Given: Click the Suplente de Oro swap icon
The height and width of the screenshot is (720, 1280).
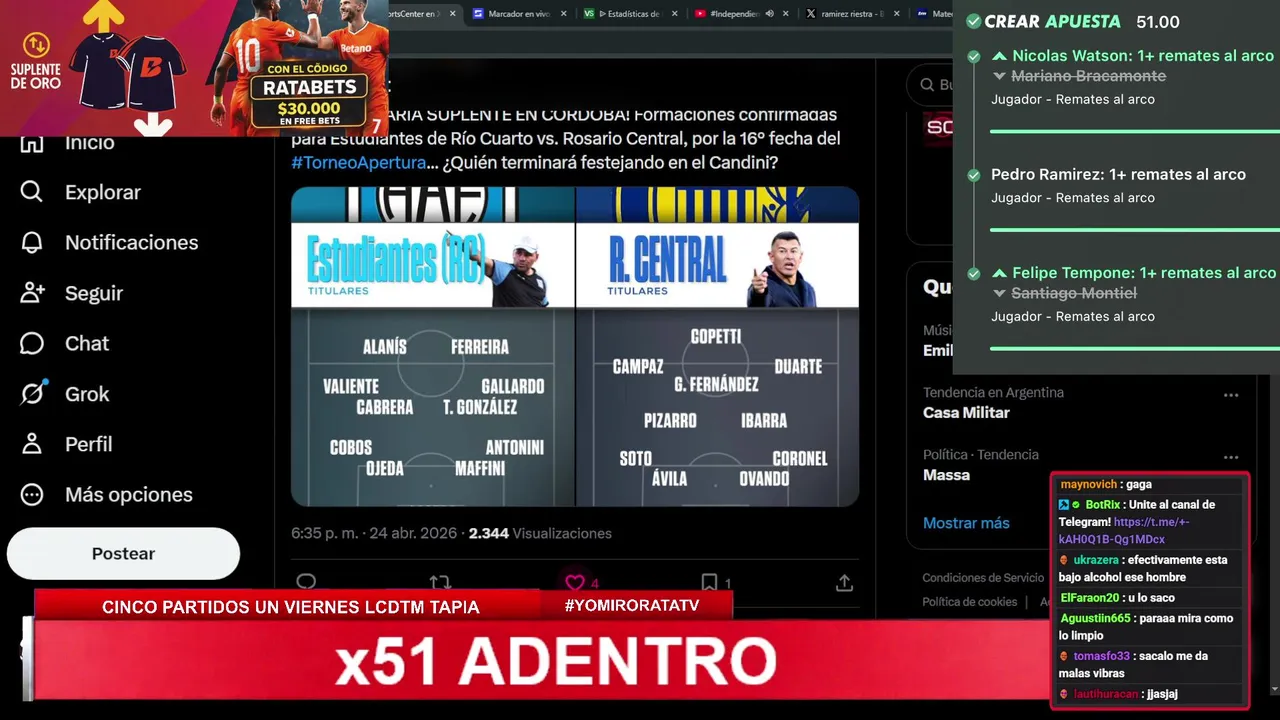Looking at the screenshot, I should (36, 46).
